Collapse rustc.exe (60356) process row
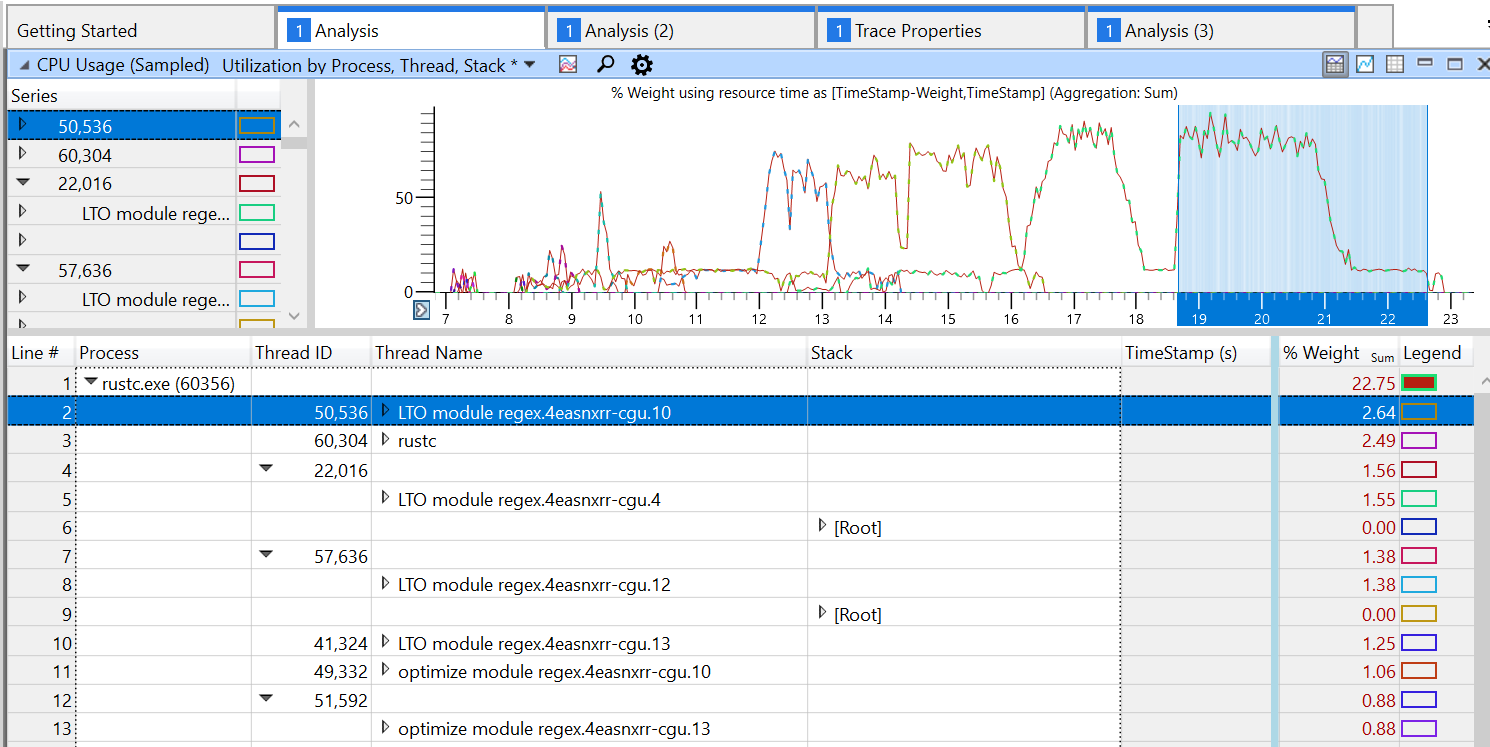 (92, 382)
